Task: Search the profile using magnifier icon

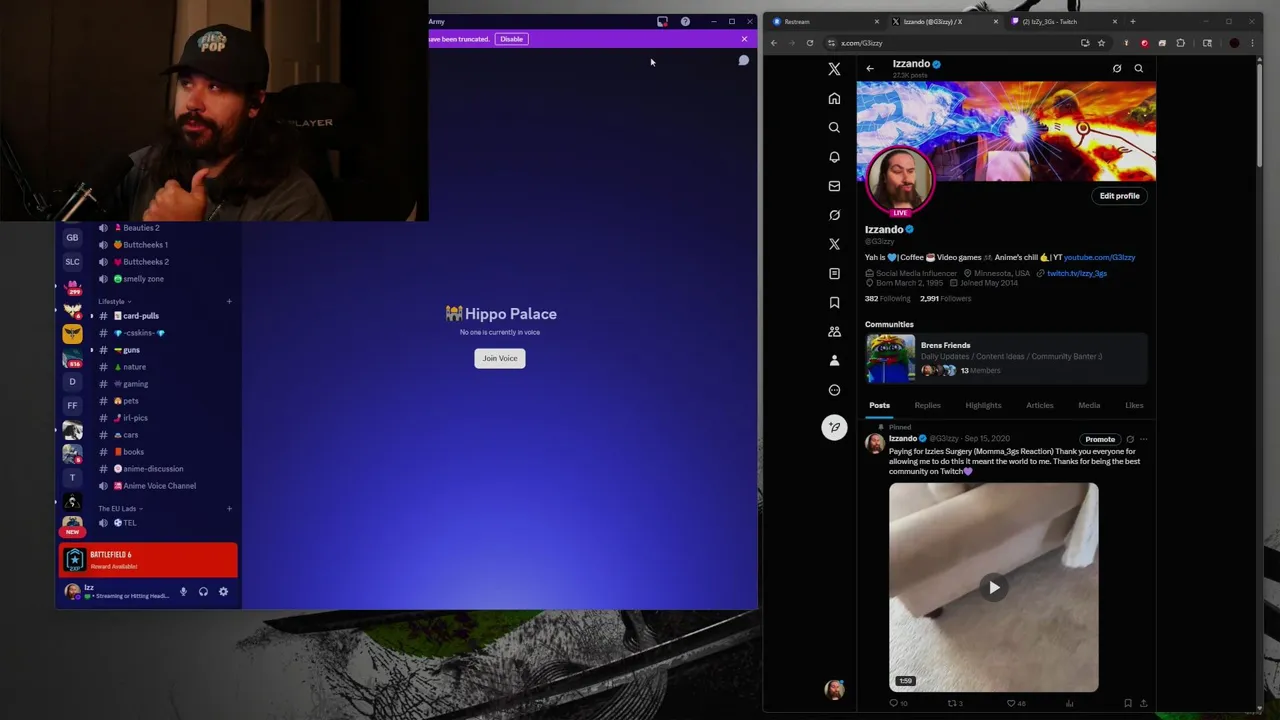Action: [1138, 68]
